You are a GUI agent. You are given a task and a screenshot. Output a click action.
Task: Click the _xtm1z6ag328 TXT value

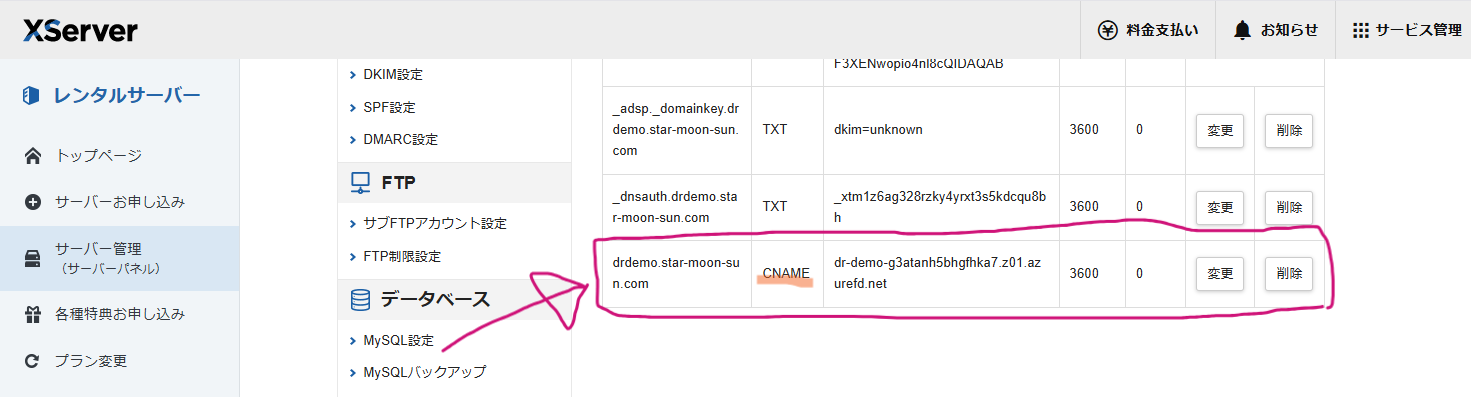tap(940, 207)
